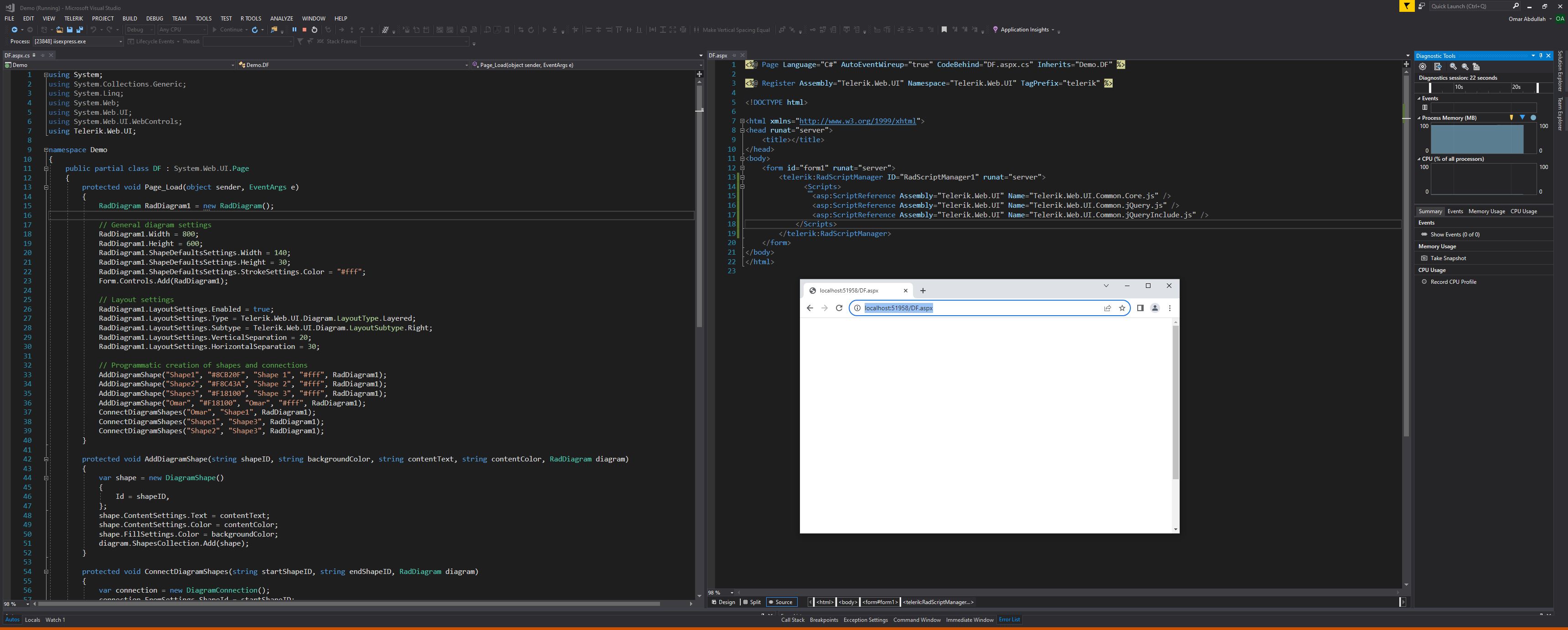Collapse Page_Load method outlining in code
The height and width of the screenshot is (630, 1568).
point(46,187)
